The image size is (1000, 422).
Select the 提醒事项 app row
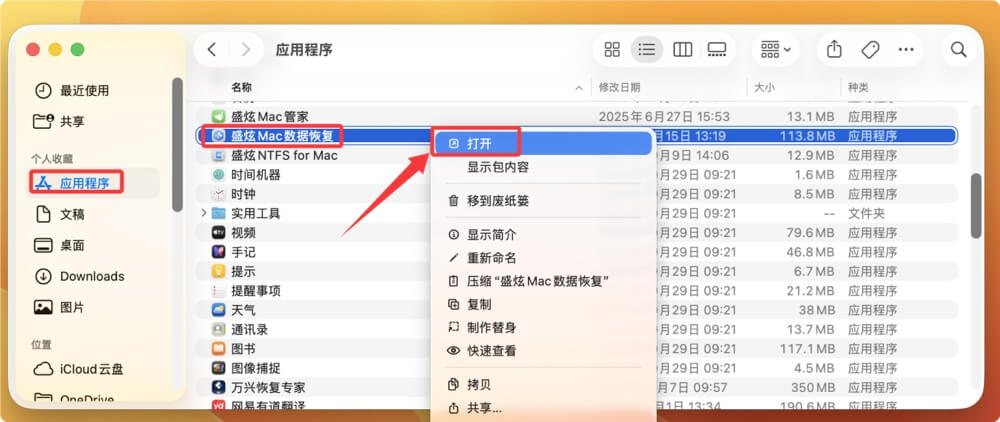tap(575, 291)
